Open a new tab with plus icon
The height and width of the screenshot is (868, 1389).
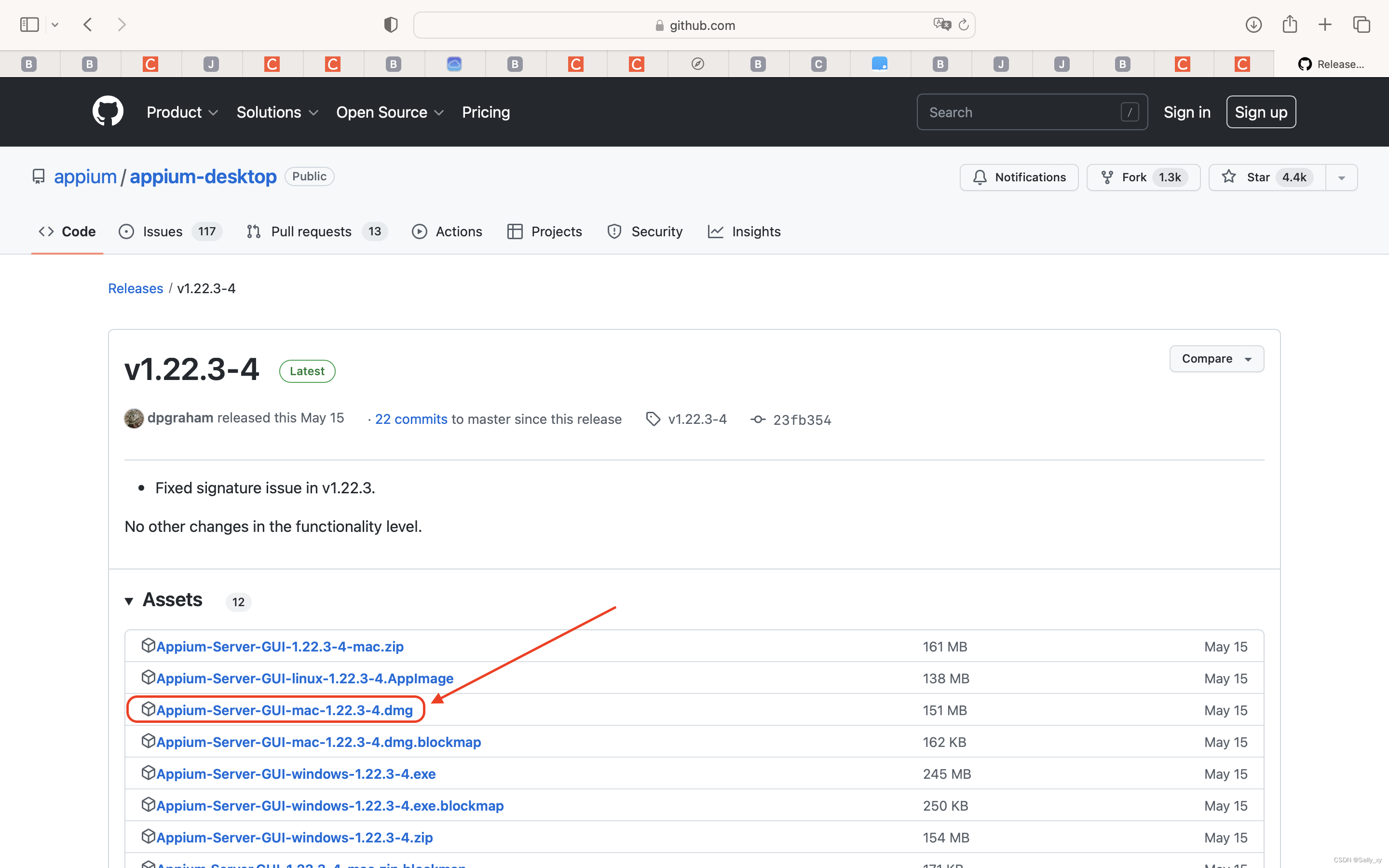tap(1325, 25)
